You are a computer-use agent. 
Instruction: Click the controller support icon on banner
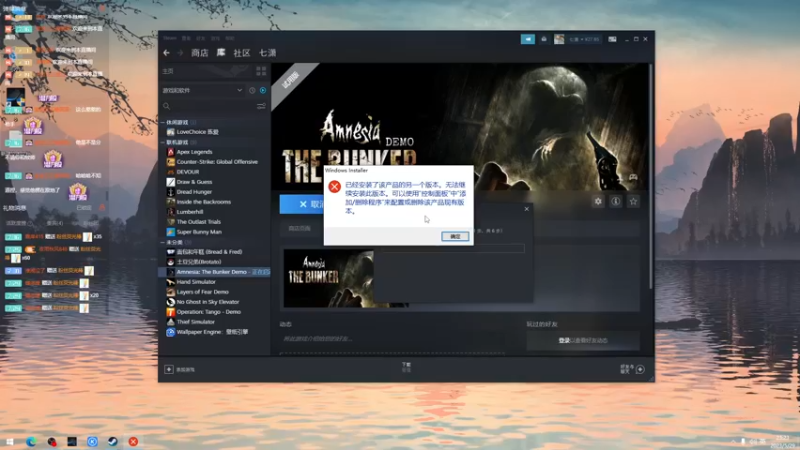(633, 177)
